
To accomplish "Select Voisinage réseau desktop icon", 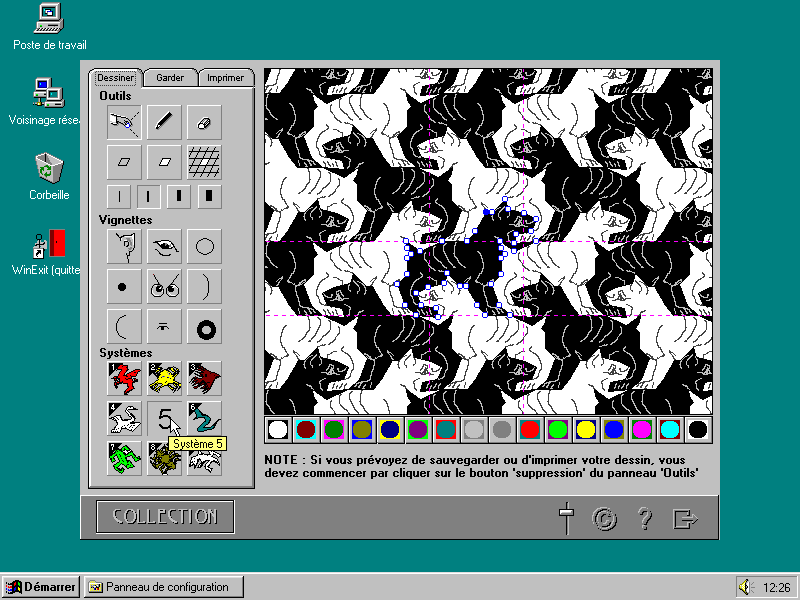I will coord(45,102).
